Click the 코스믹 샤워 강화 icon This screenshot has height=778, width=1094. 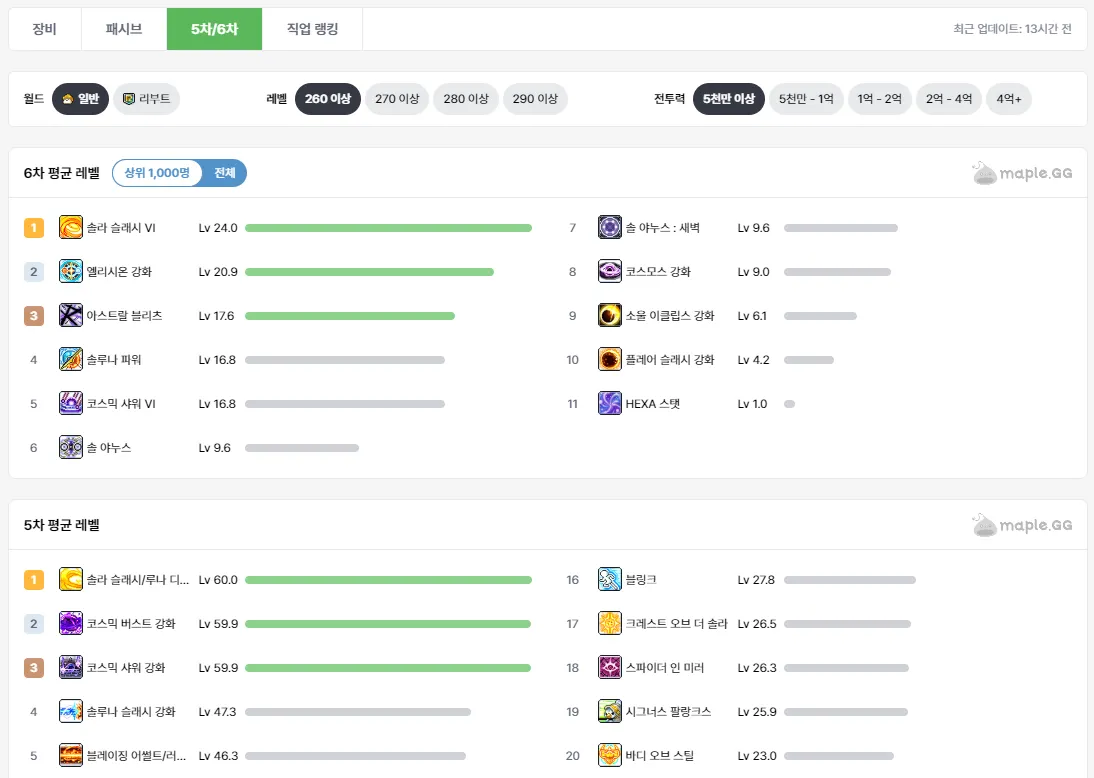[70, 667]
